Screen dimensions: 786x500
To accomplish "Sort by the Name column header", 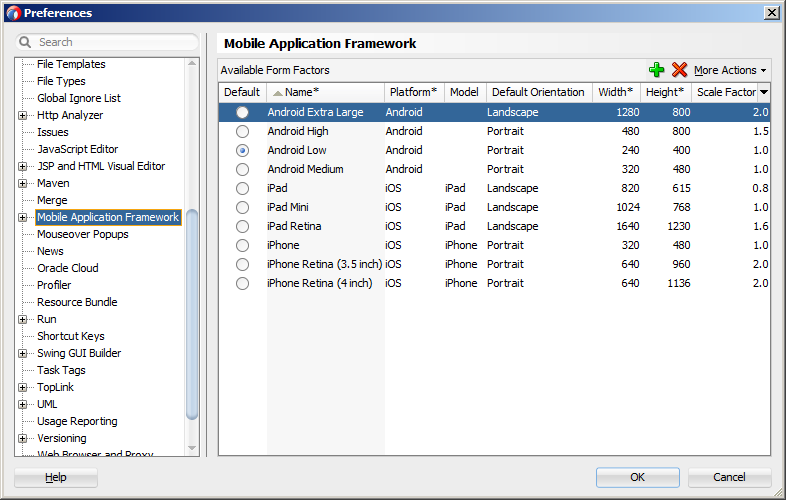I will [x=325, y=92].
